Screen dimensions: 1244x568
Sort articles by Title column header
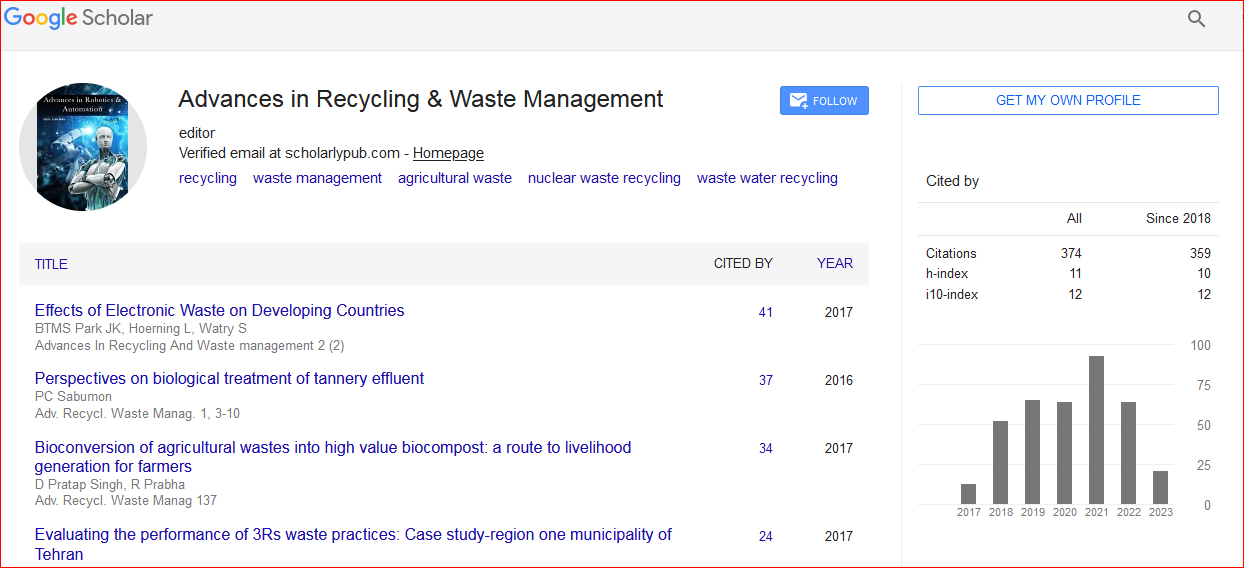[51, 264]
